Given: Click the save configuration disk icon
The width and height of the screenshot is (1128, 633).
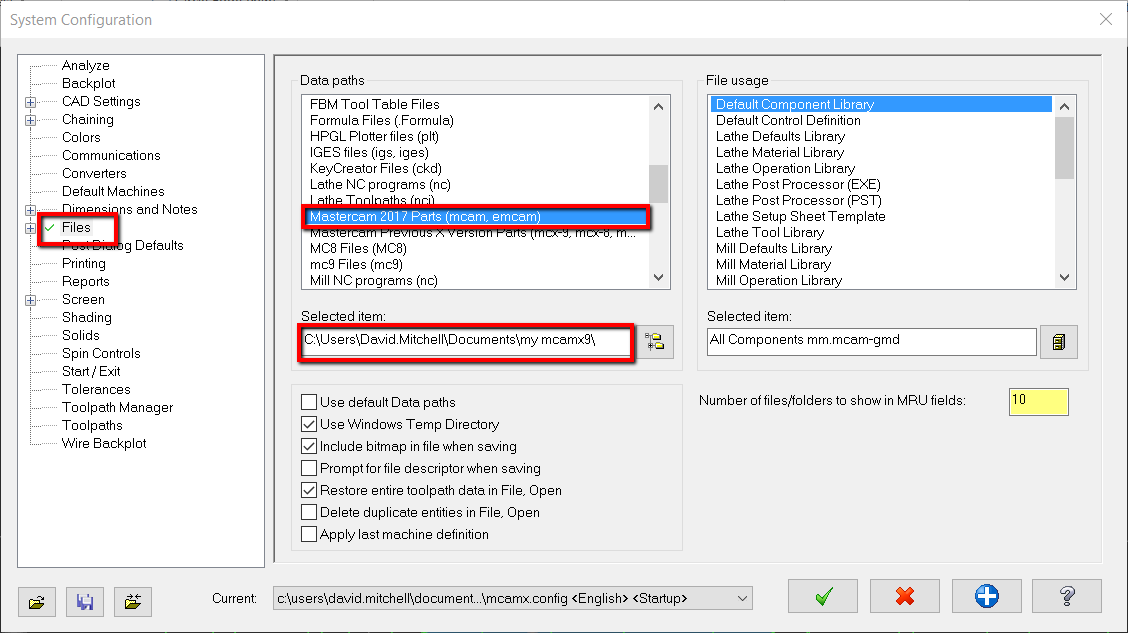Looking at the screenshot, I should coord(85,601).
